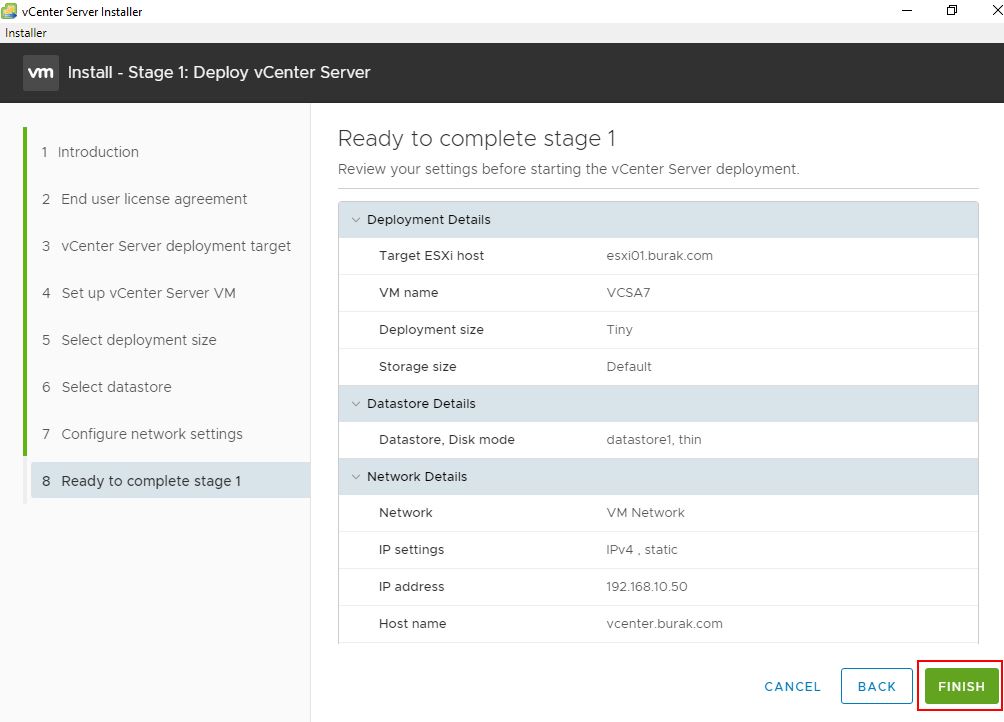The image size is (1004, 722).
Task: Click the Deployment size row label
Action: click(431, 330)
